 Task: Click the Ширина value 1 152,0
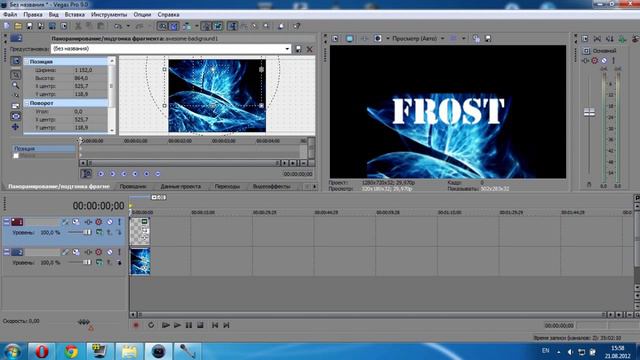coord(84,70)
